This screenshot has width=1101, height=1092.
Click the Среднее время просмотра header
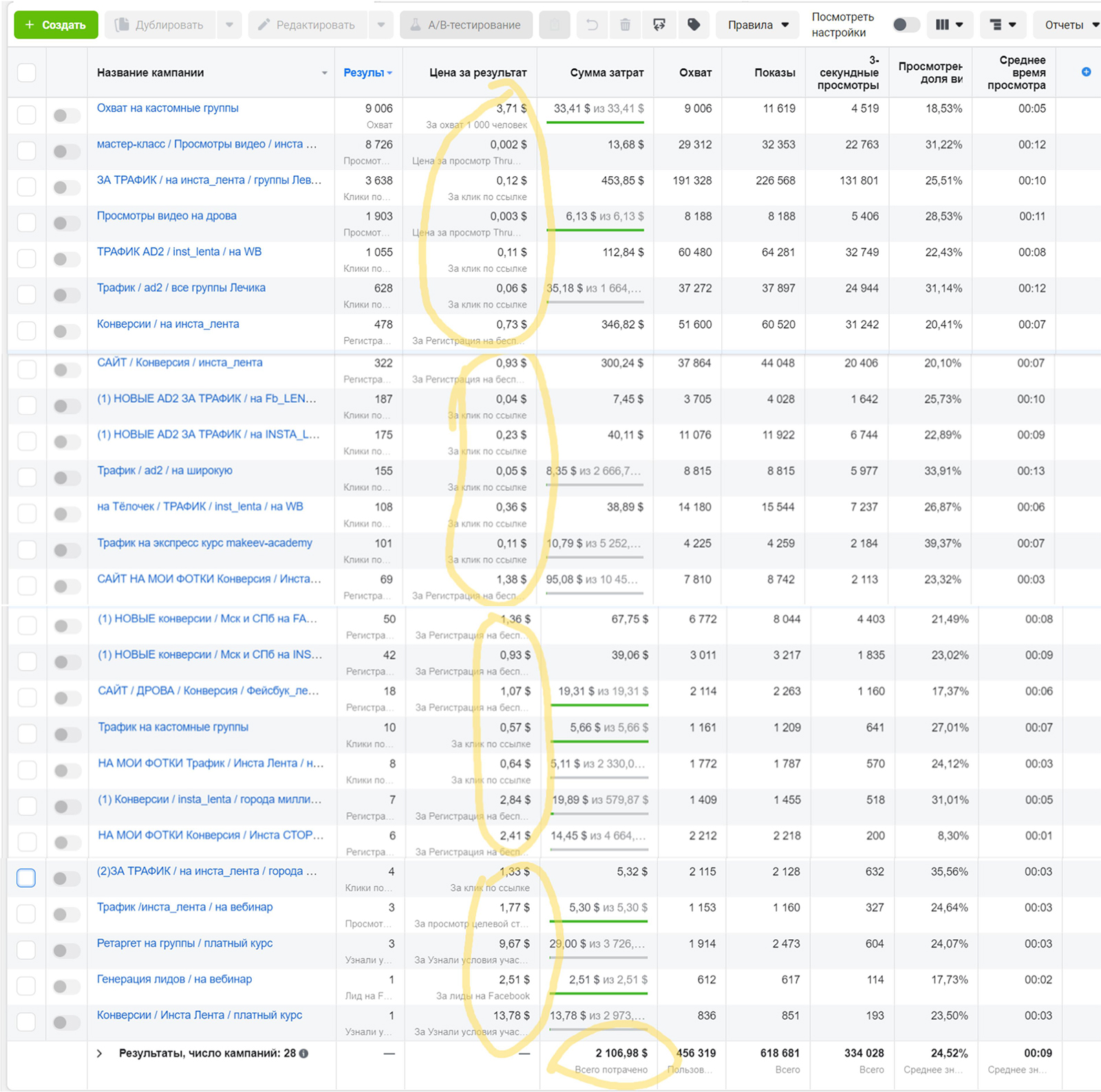pos(1017,72)
